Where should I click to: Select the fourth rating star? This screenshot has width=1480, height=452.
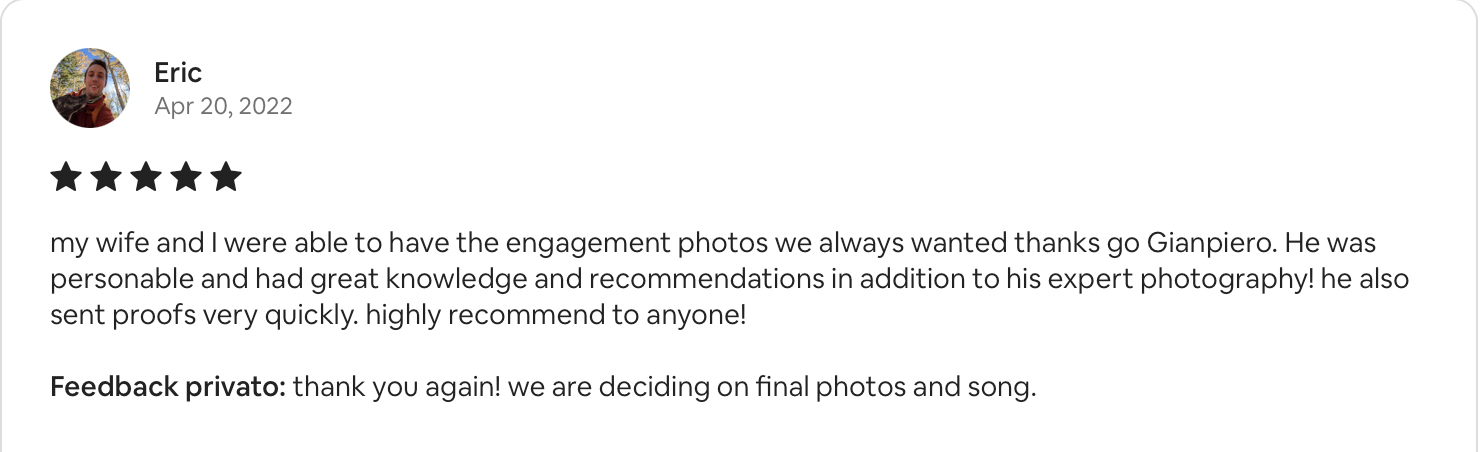coord(186,177)
